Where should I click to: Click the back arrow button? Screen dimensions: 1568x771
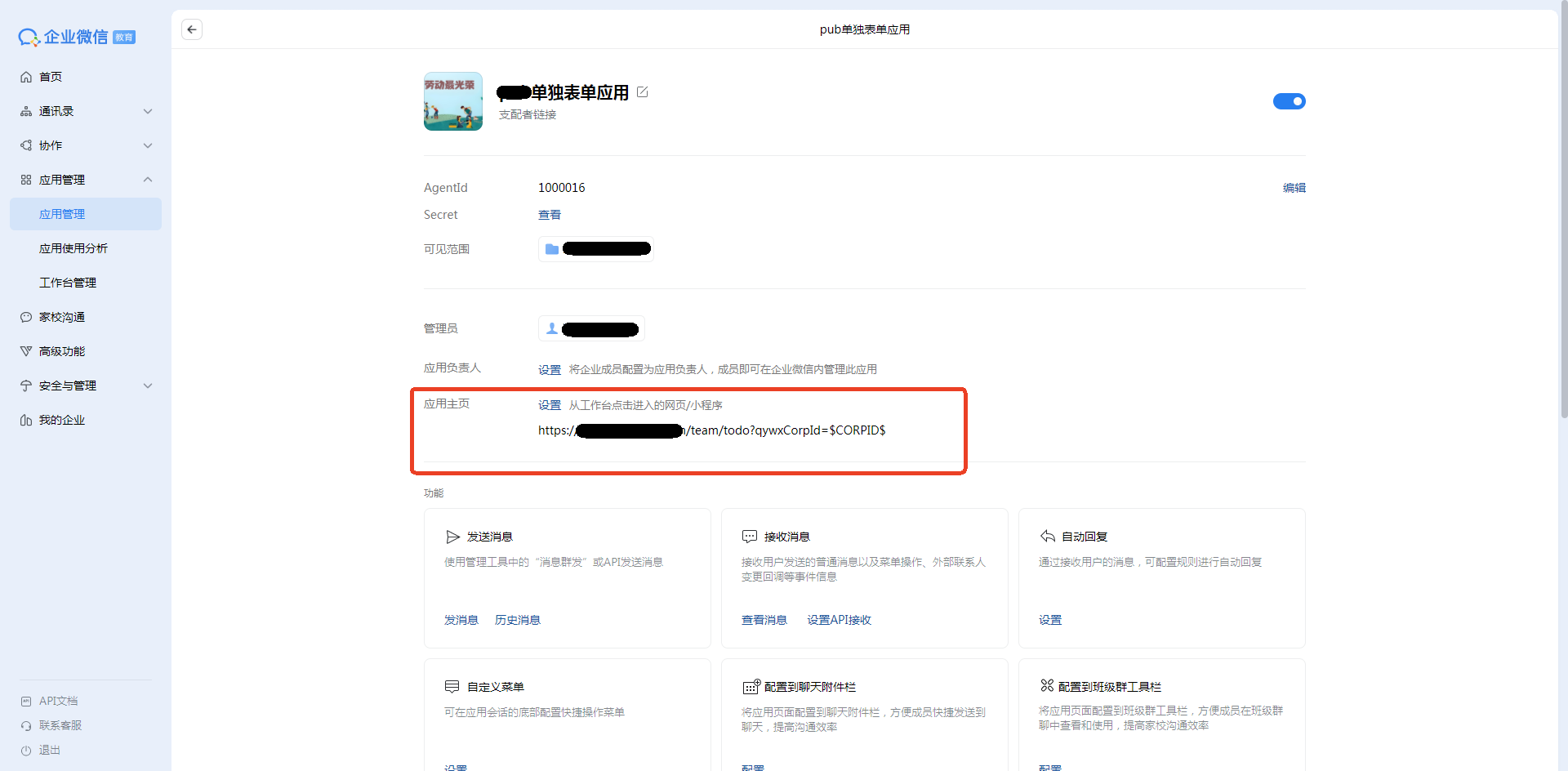192,29
